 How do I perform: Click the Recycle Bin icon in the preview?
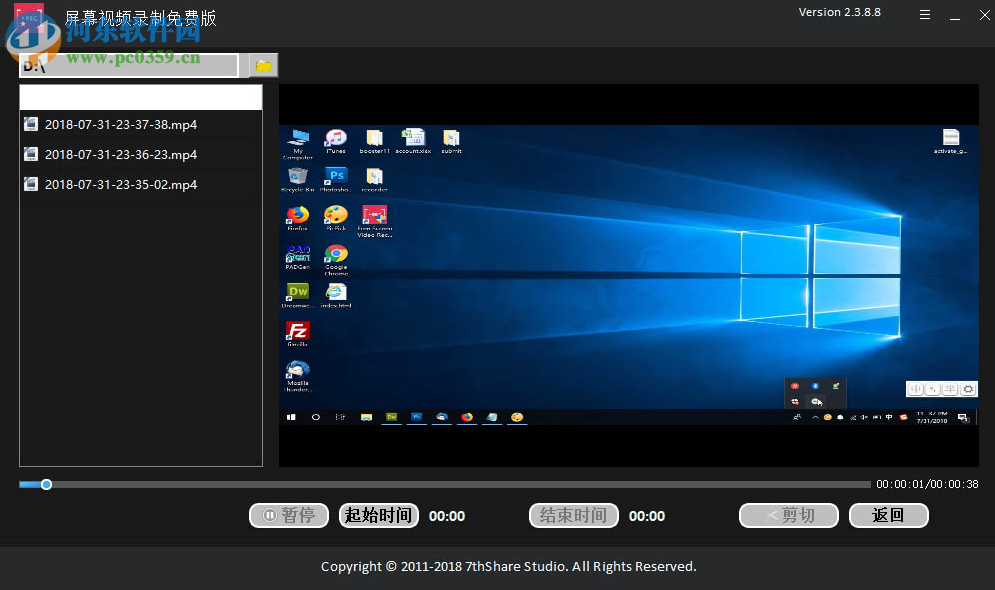click(x=297, y=176)
